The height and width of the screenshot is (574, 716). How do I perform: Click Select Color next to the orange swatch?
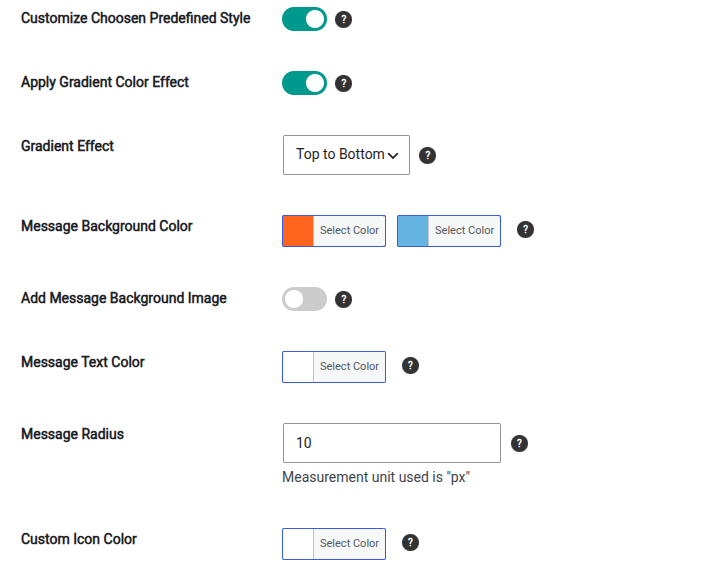click(x=349, y=231)
